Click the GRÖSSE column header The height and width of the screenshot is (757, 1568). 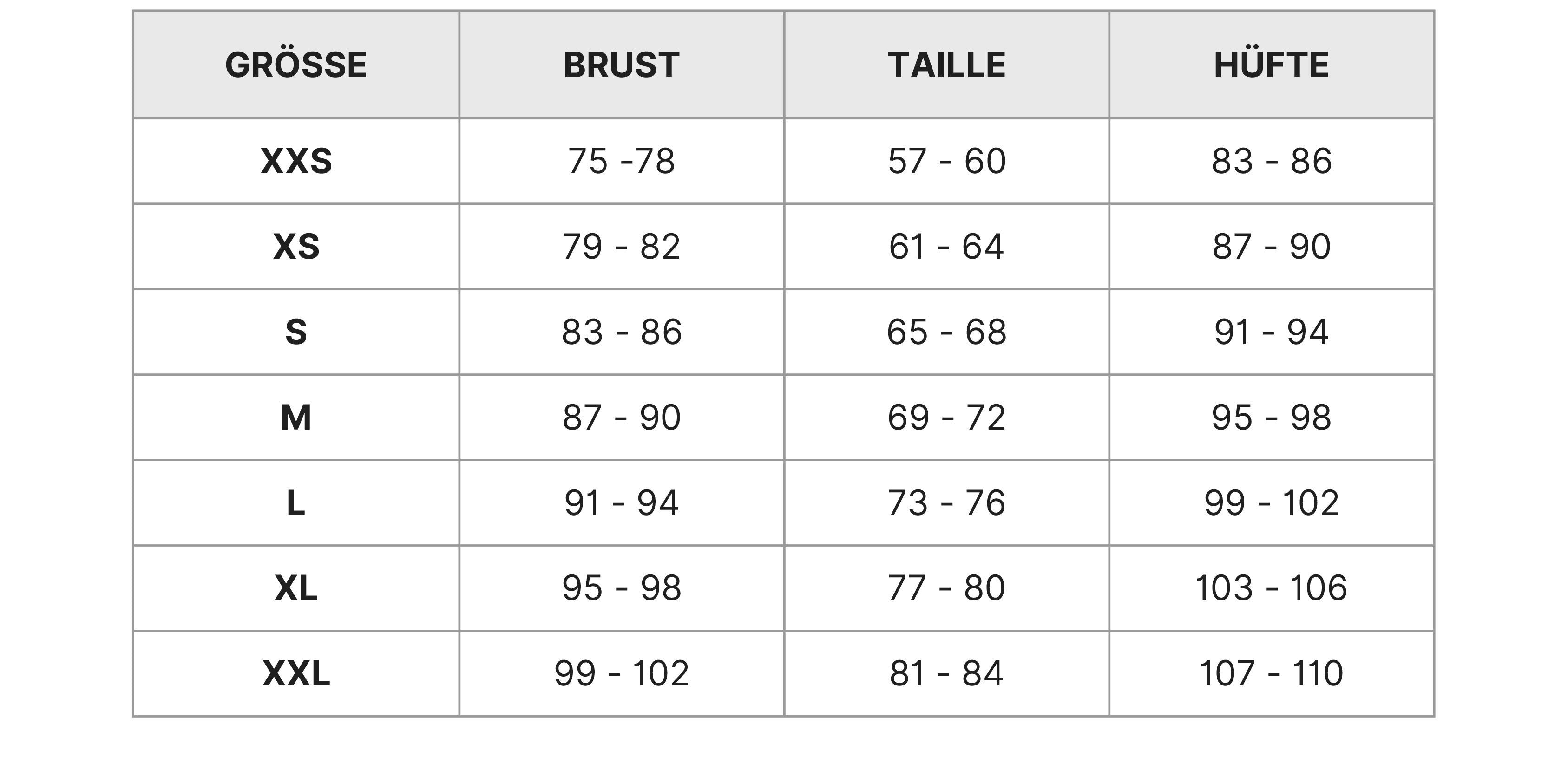click(x=296, y=65)
